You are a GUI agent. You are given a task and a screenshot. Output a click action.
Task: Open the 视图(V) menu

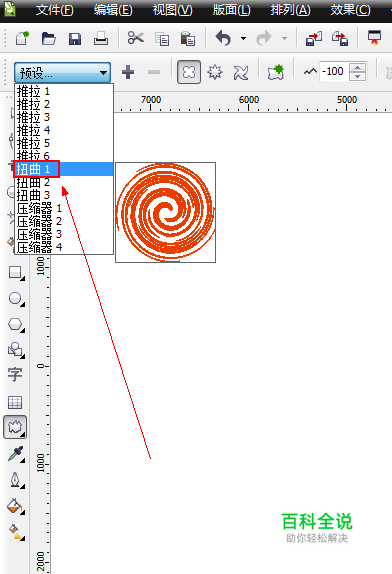tap(172, 10)
